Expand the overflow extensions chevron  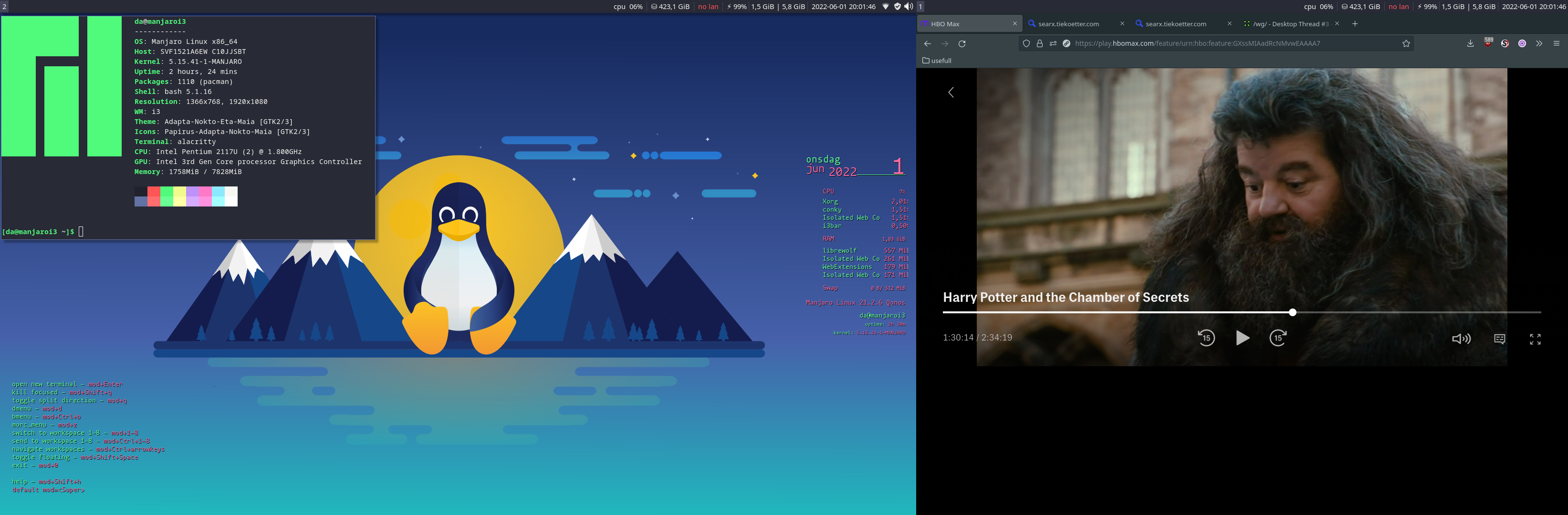coord(1539,44)
